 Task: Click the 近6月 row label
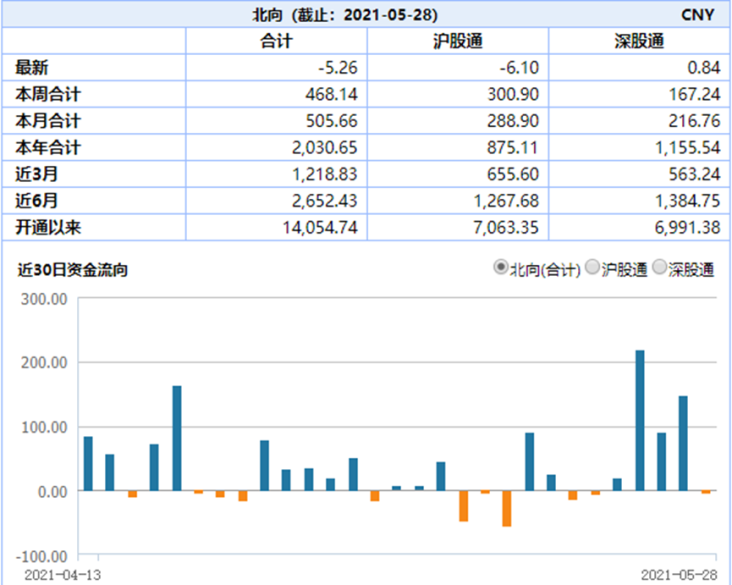coord(36,200)
